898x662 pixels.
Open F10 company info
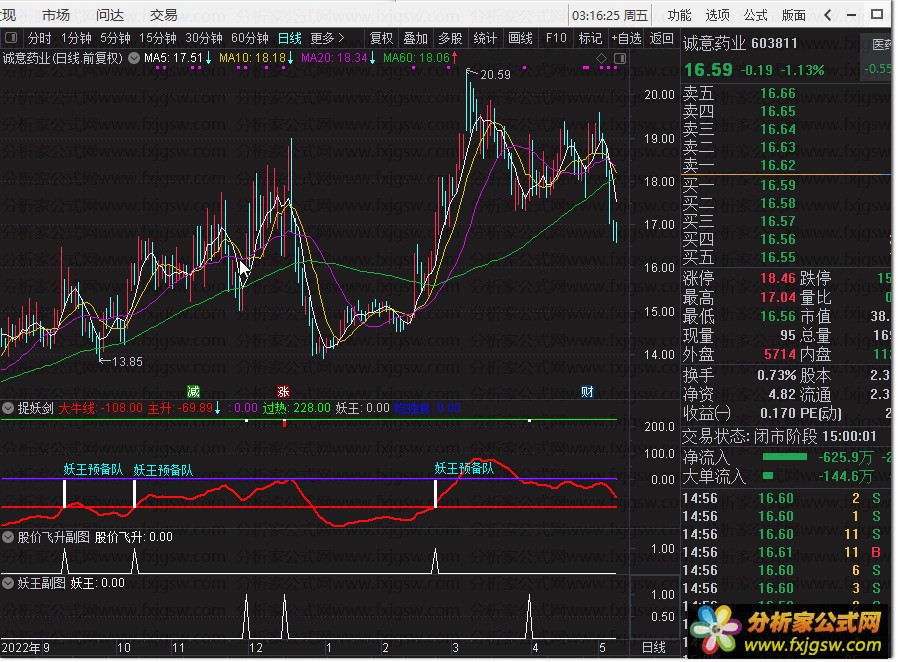[x=556, y=38]
